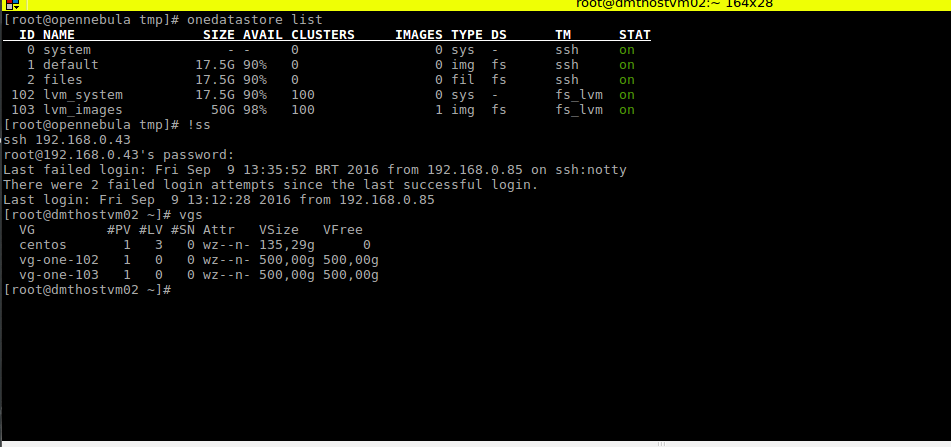Image resolution: width=951 pixels, height=447 pixels.
Task: Select the IMAGES column header
Action: point(418,35)
